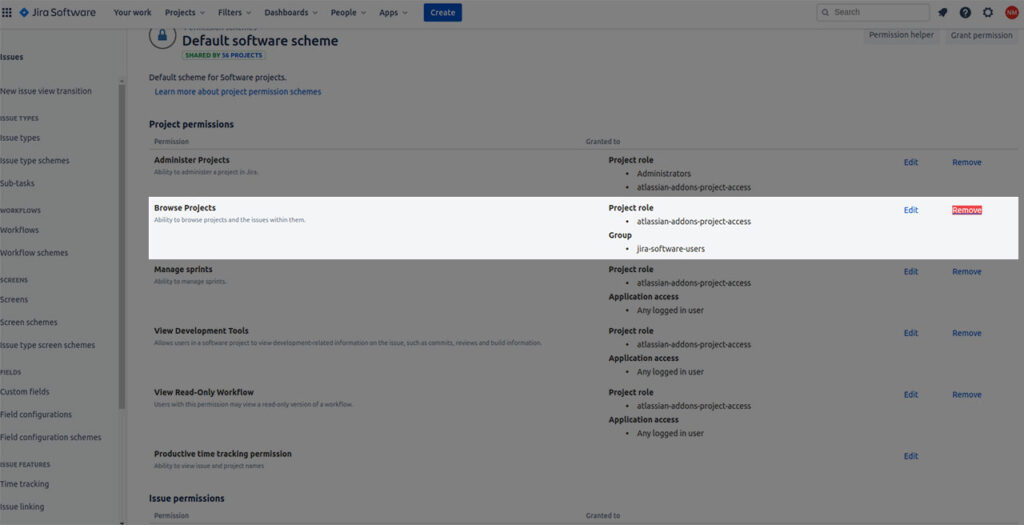Image resolution: width=1024 pixels, height=525 pixels.
Task: Open Workflows in sidebar
Action: pyautogui.click(x=20, y=230)
